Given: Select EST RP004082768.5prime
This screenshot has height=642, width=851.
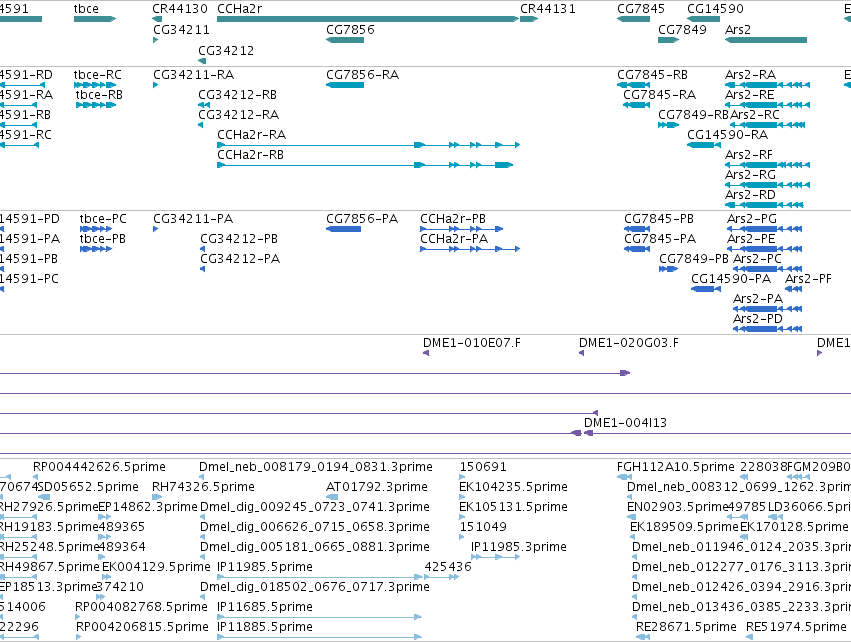Looking at the screenshot, I should coord(141,607).
